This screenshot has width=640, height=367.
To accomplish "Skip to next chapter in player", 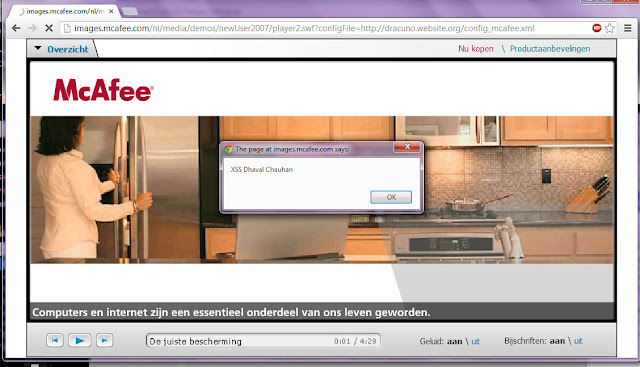I will [x=104, y=340].
